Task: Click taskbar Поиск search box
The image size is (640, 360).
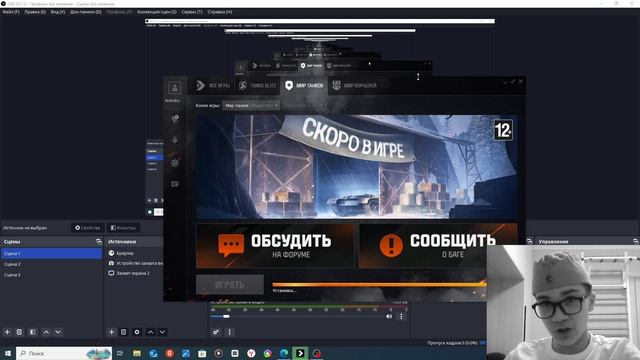Action: (x=64, y=353)
